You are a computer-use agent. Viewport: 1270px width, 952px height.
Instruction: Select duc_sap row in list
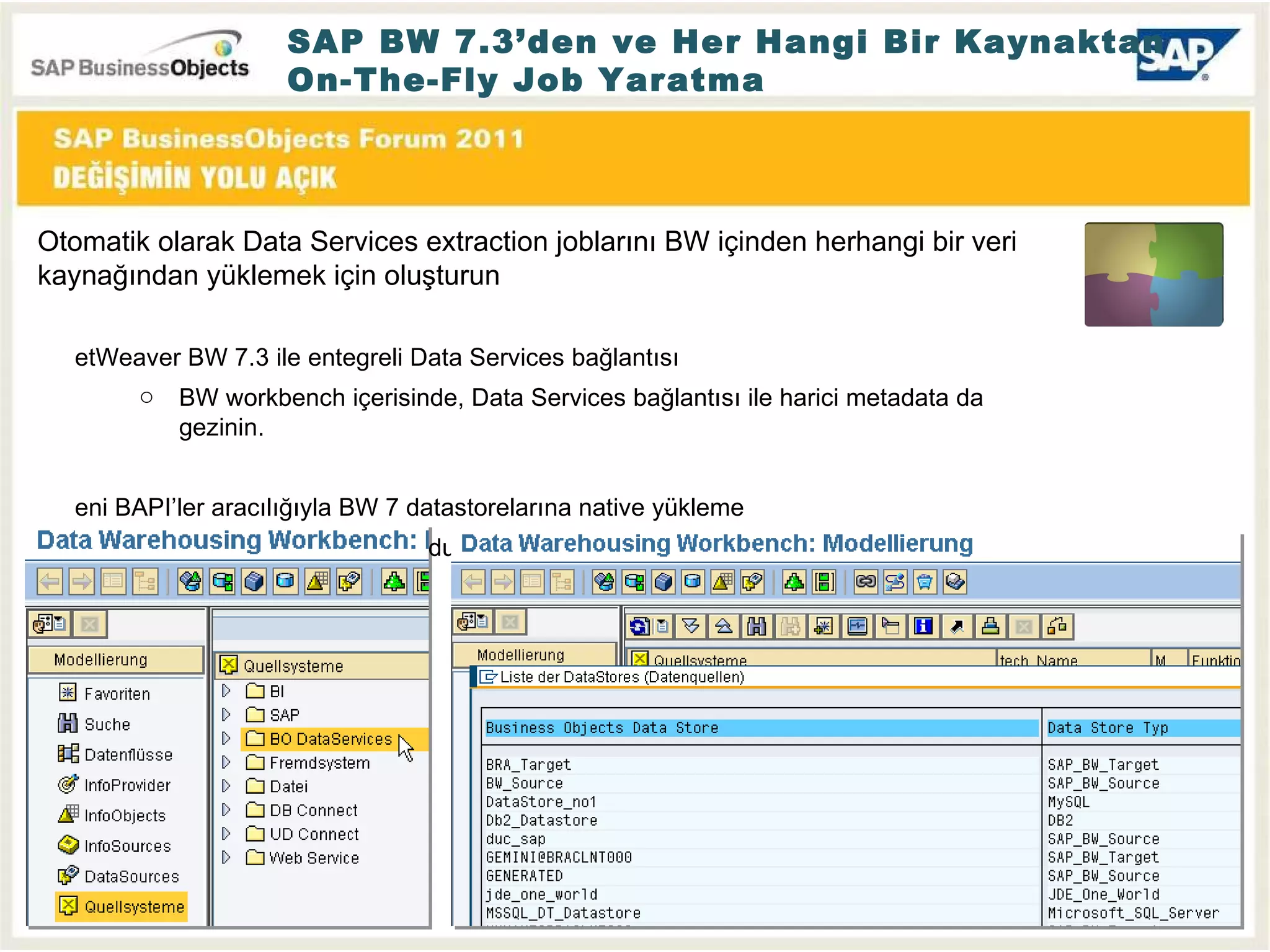[762, 839]
